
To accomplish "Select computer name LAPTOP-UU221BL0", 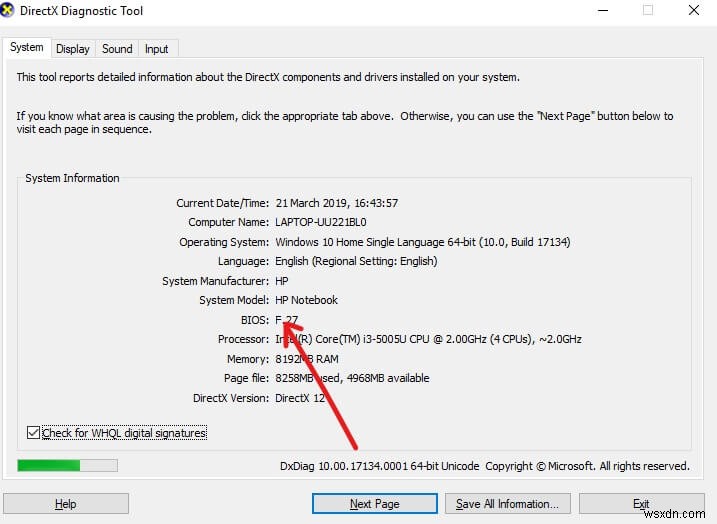I will 321,222.
